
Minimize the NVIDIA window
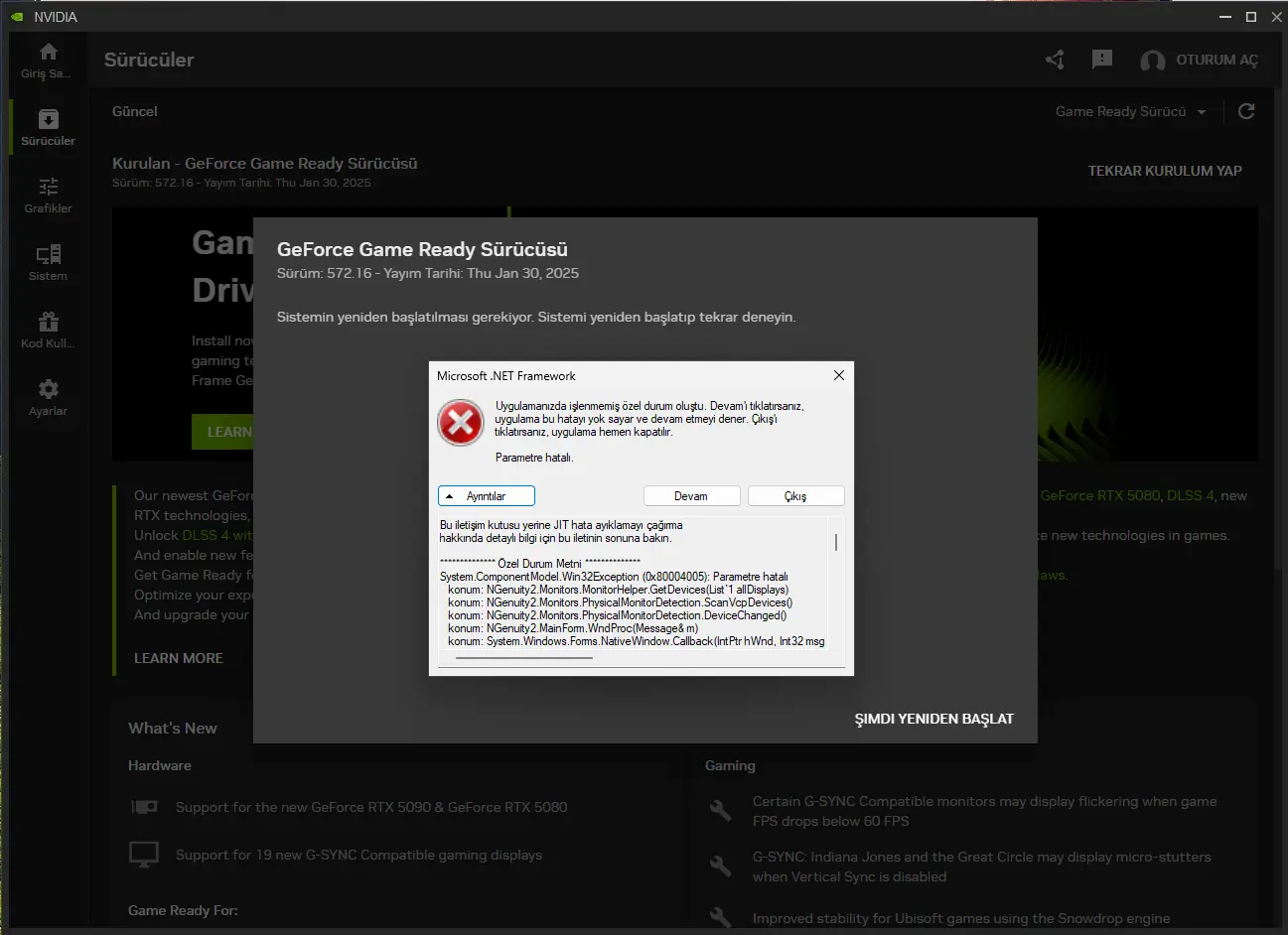click(1225, 17)
